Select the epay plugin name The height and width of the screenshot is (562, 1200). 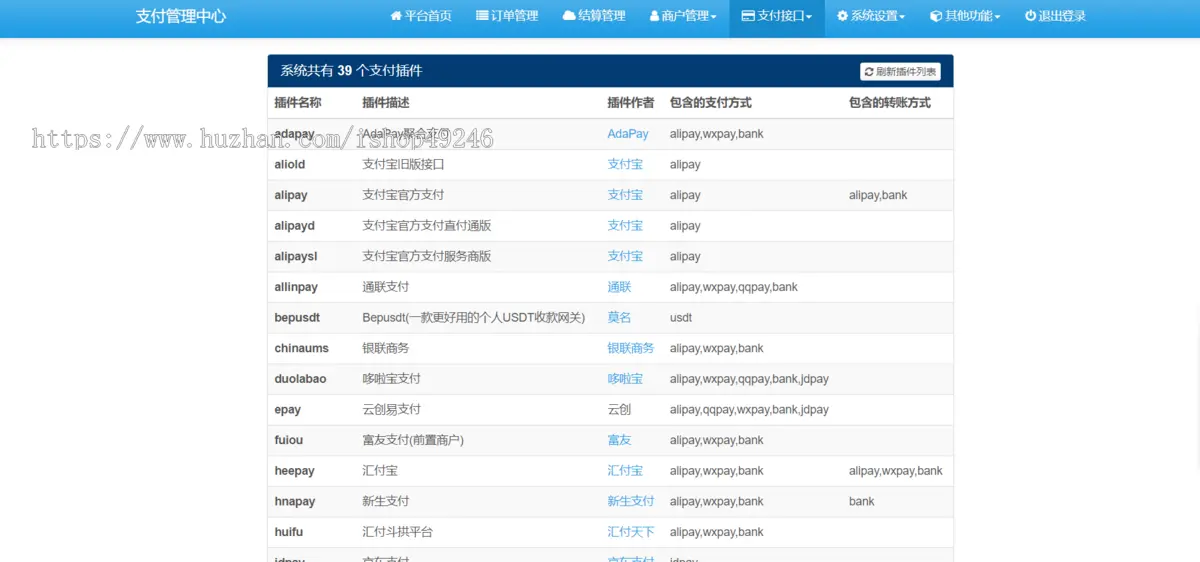tap(288, 410)
